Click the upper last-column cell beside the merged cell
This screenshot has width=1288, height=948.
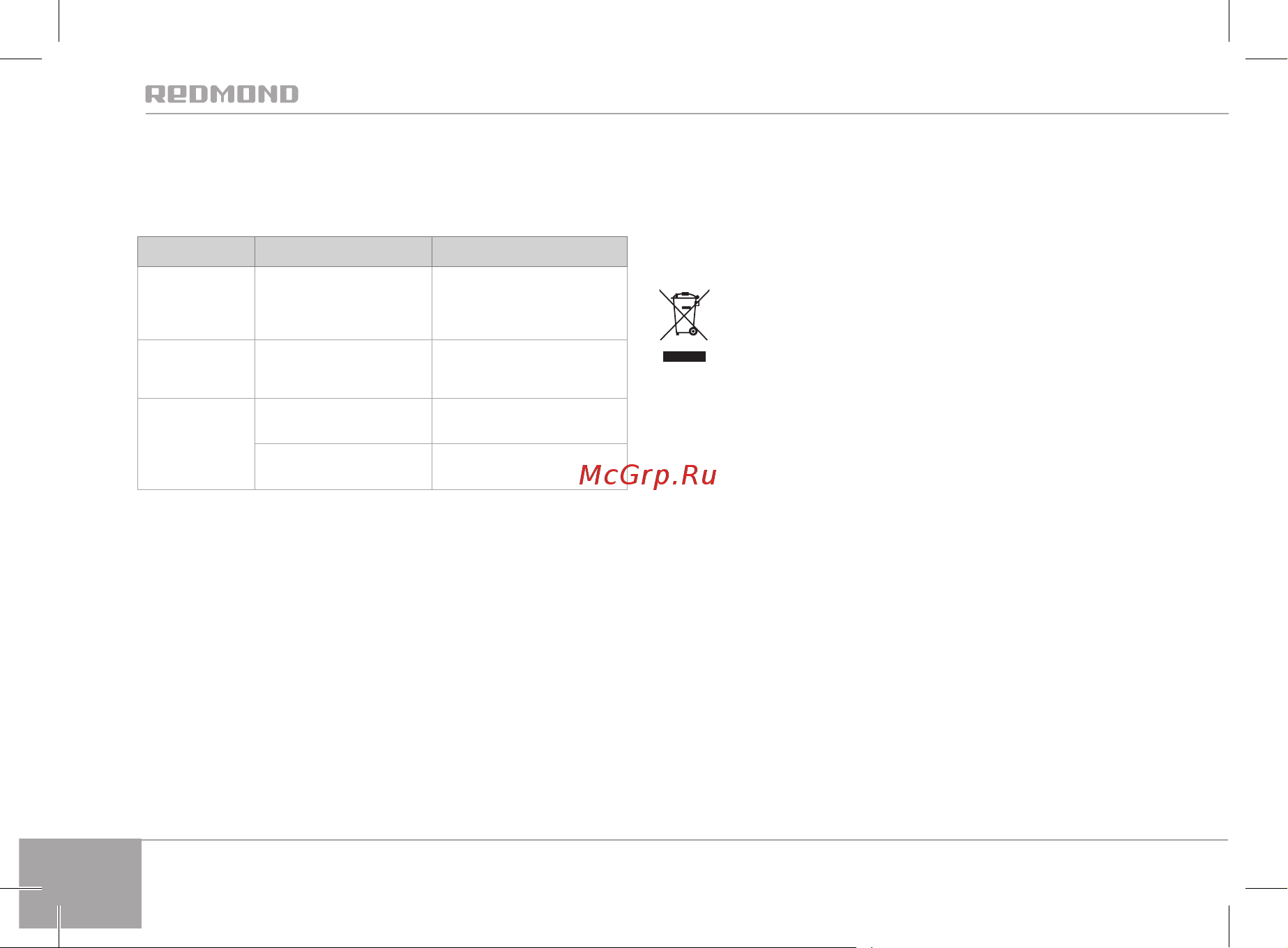click(529, 421)
